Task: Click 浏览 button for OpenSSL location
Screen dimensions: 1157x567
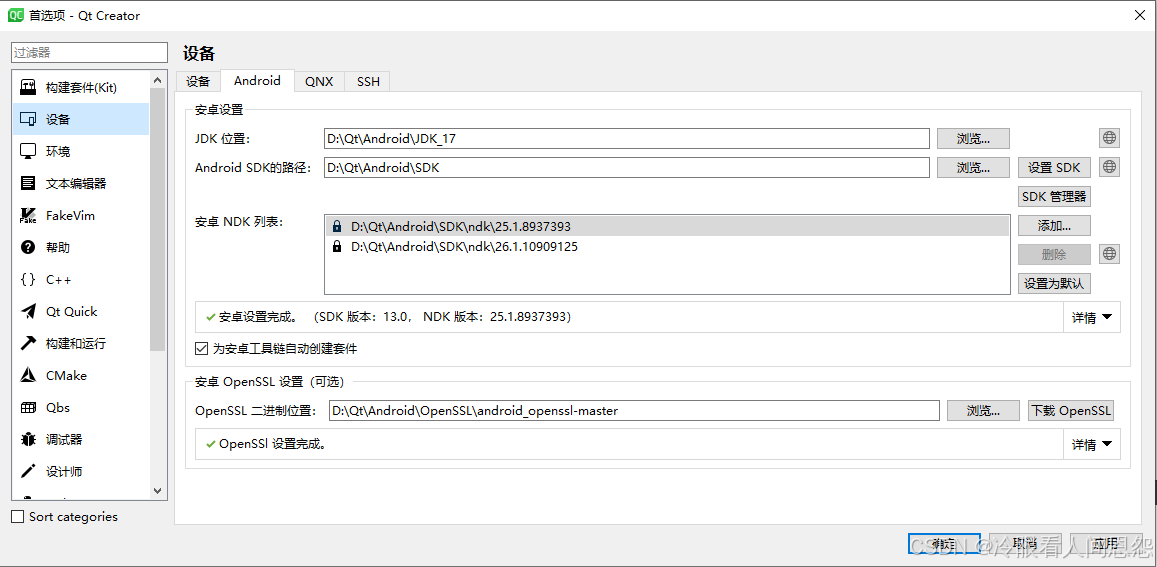Action: click(984, 410)
